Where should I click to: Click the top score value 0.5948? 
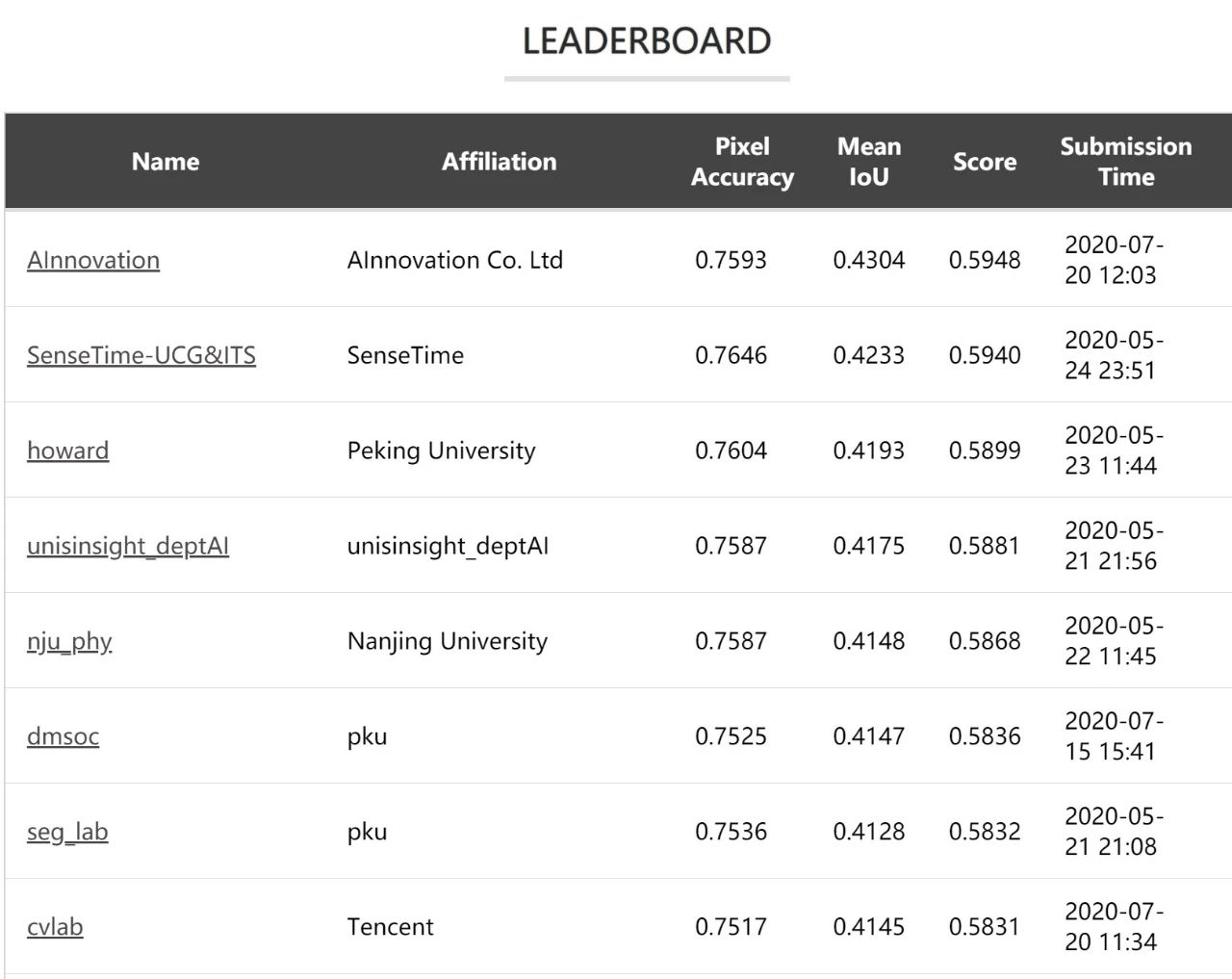pyautogui.click(x=985, y=260)
